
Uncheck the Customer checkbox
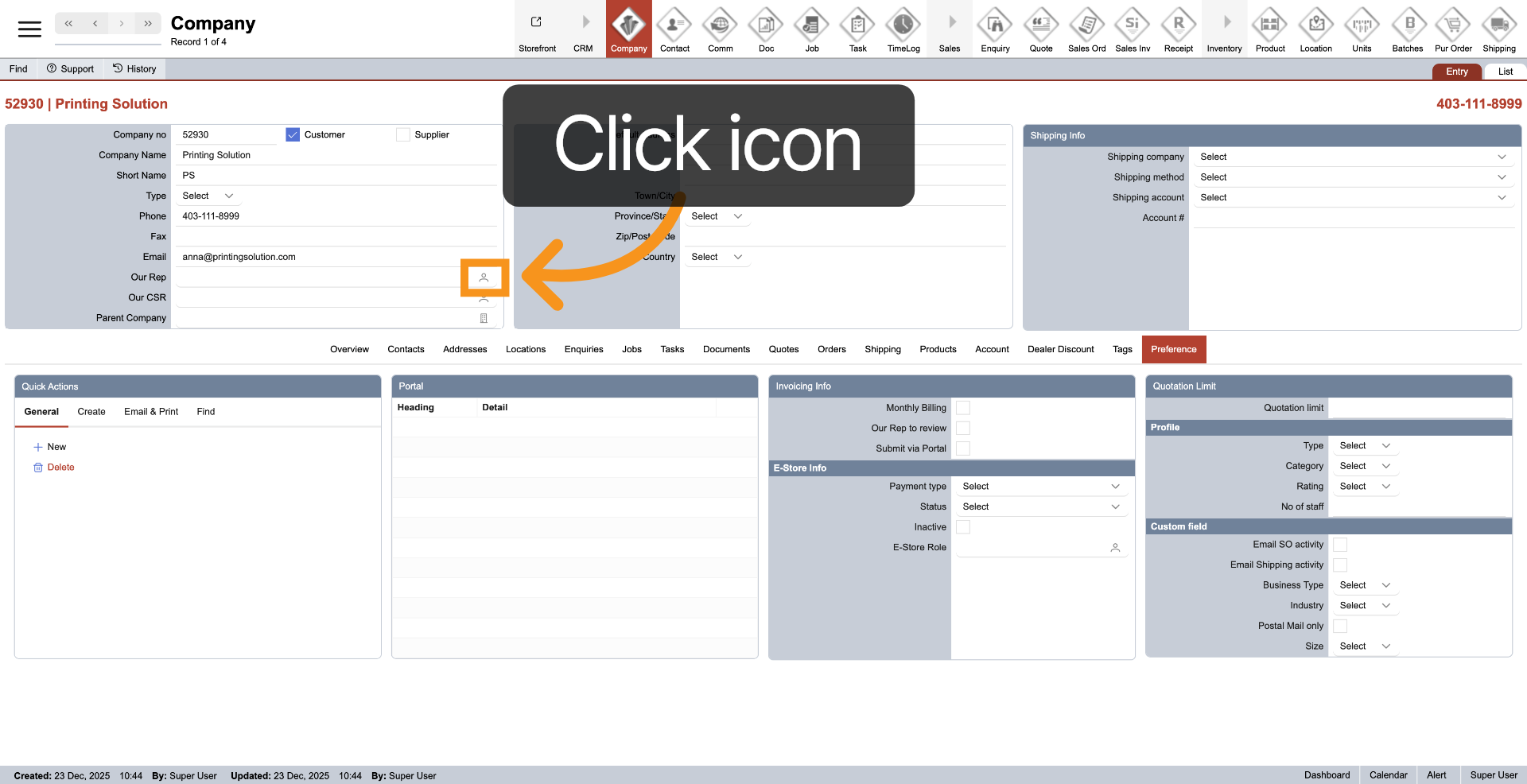pyautogui.click(x=293, y=134)
